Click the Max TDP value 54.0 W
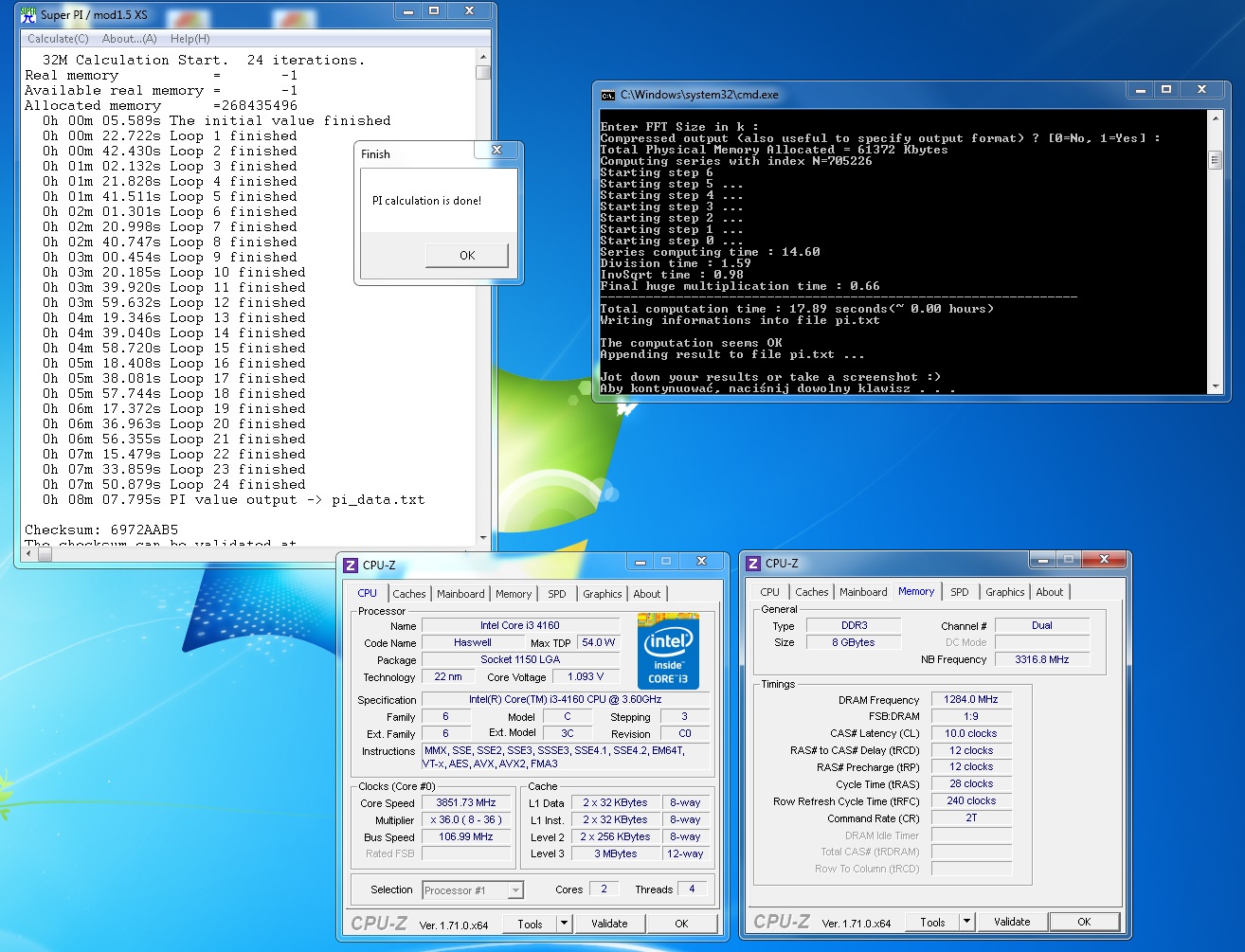The width and height of the screenshot is (1245, 952). (x=598, y=642)
